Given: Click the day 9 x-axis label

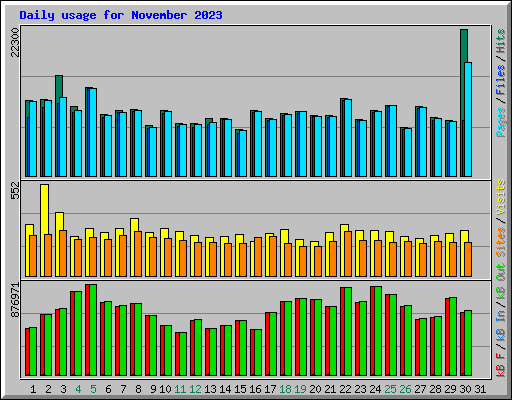Looking at the screenshot, I should tap(153, 389).
